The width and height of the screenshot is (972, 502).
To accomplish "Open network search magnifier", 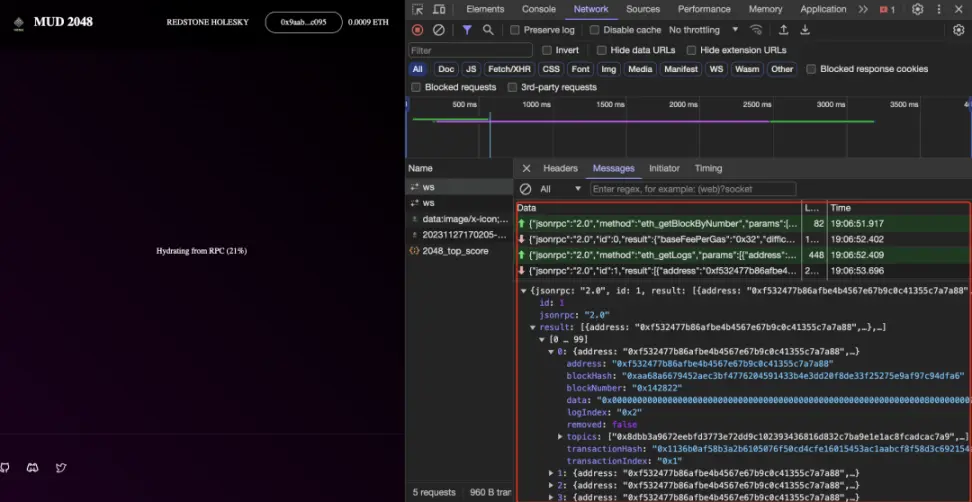I will pyautogui.click(x=488, y=30).
